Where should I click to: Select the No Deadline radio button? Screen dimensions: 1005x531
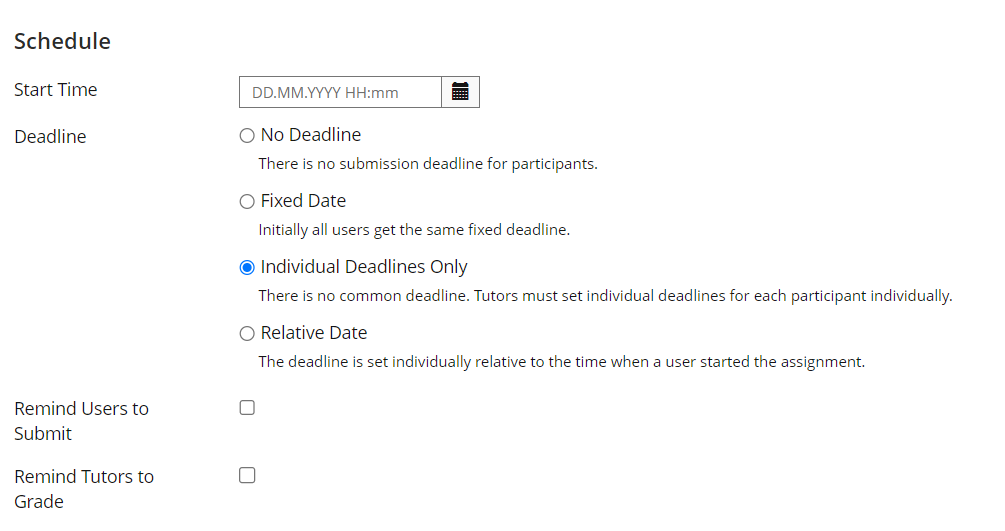pos(247,135)
